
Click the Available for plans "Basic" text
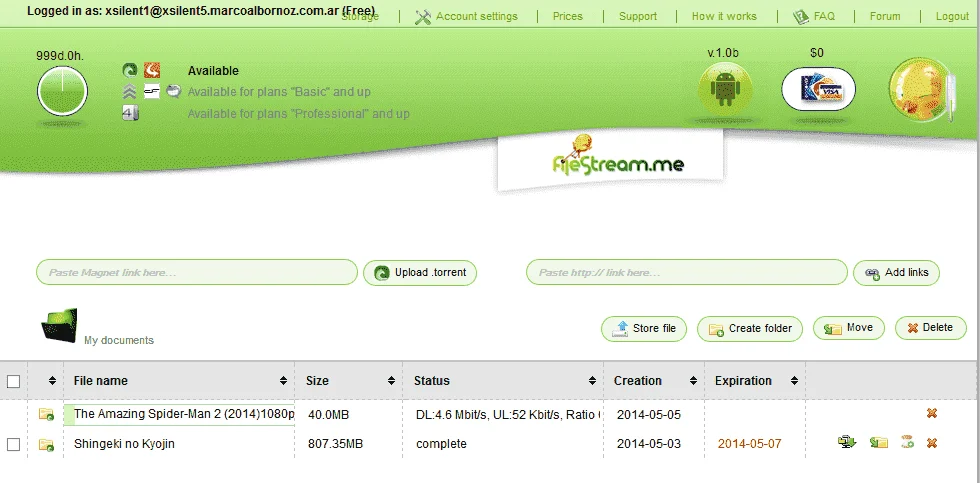click(x=279, y=92)
